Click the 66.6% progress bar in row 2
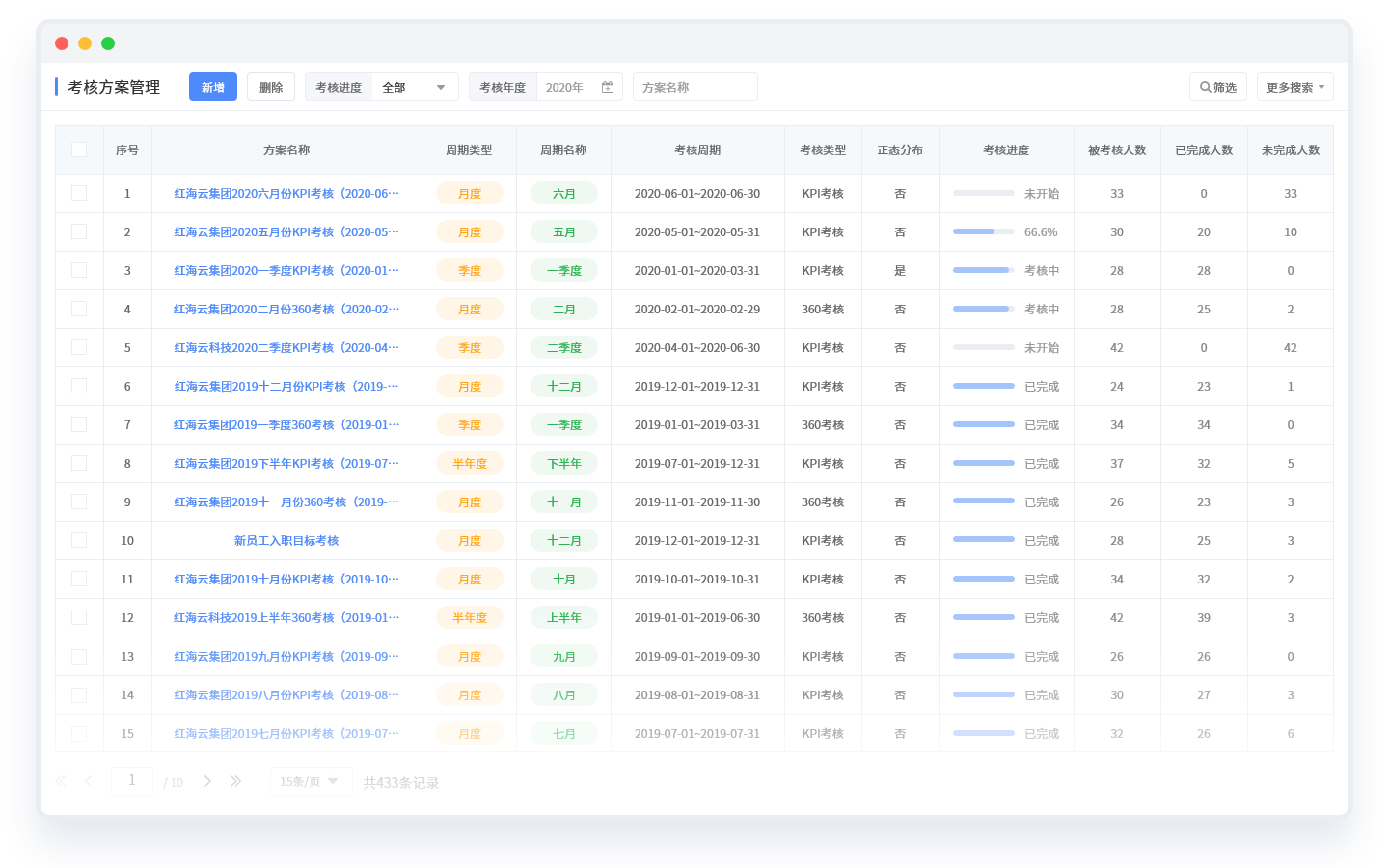This screenshot has width=1389, height=868. [x=984, y=231]
